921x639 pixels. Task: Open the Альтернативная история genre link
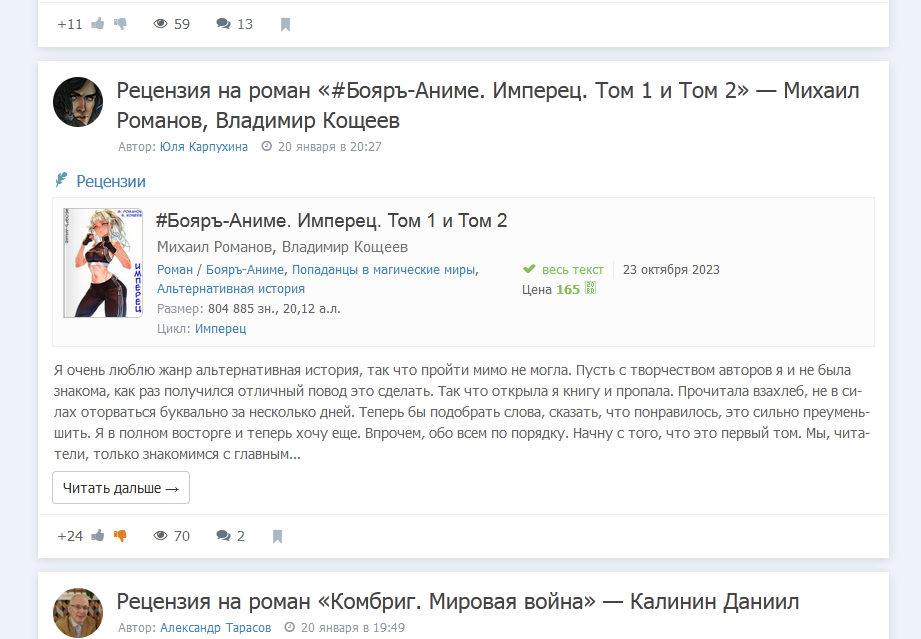[x=230, y=288]
